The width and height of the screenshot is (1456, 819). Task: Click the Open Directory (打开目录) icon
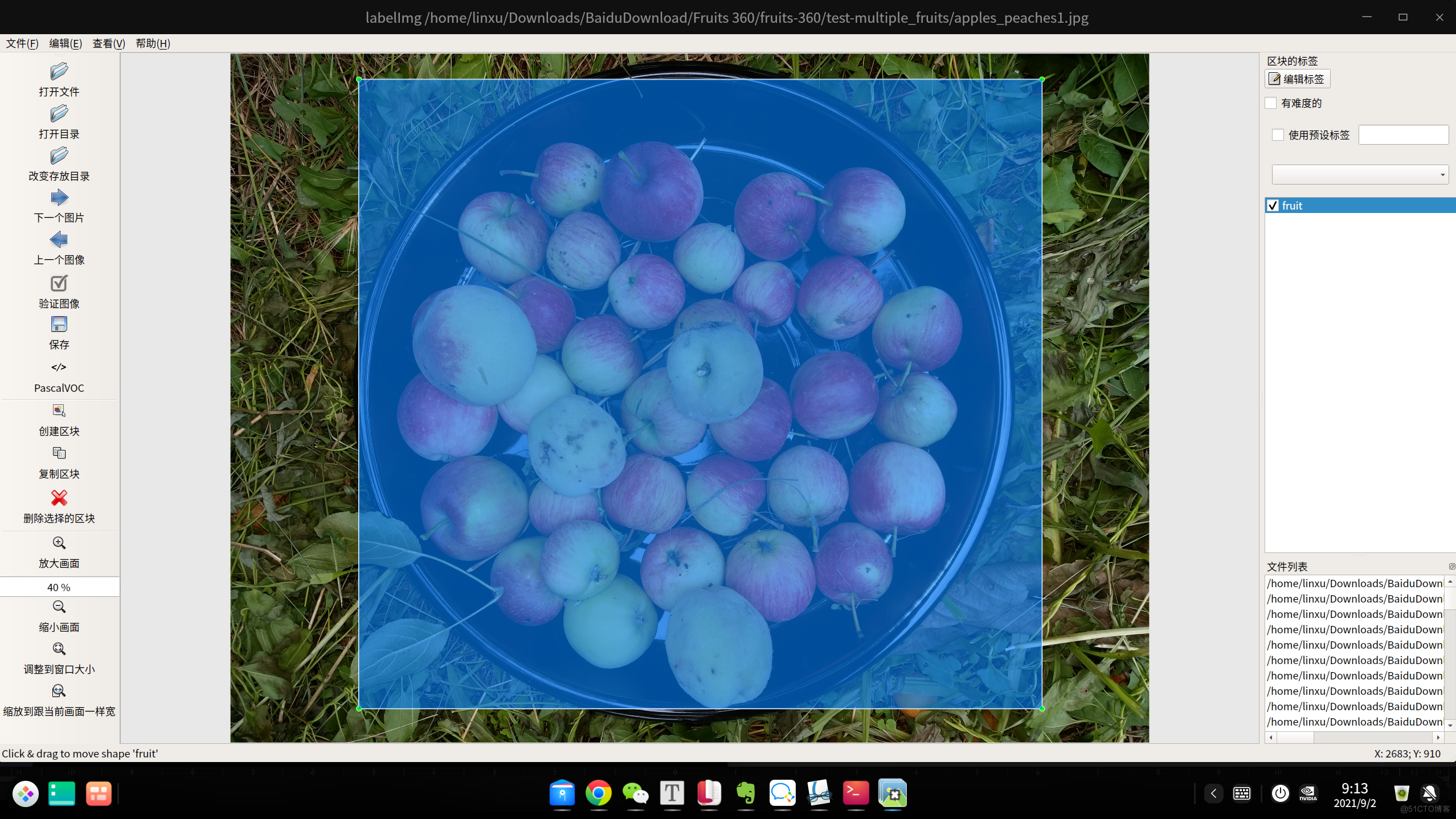click(x=59, y=113)
